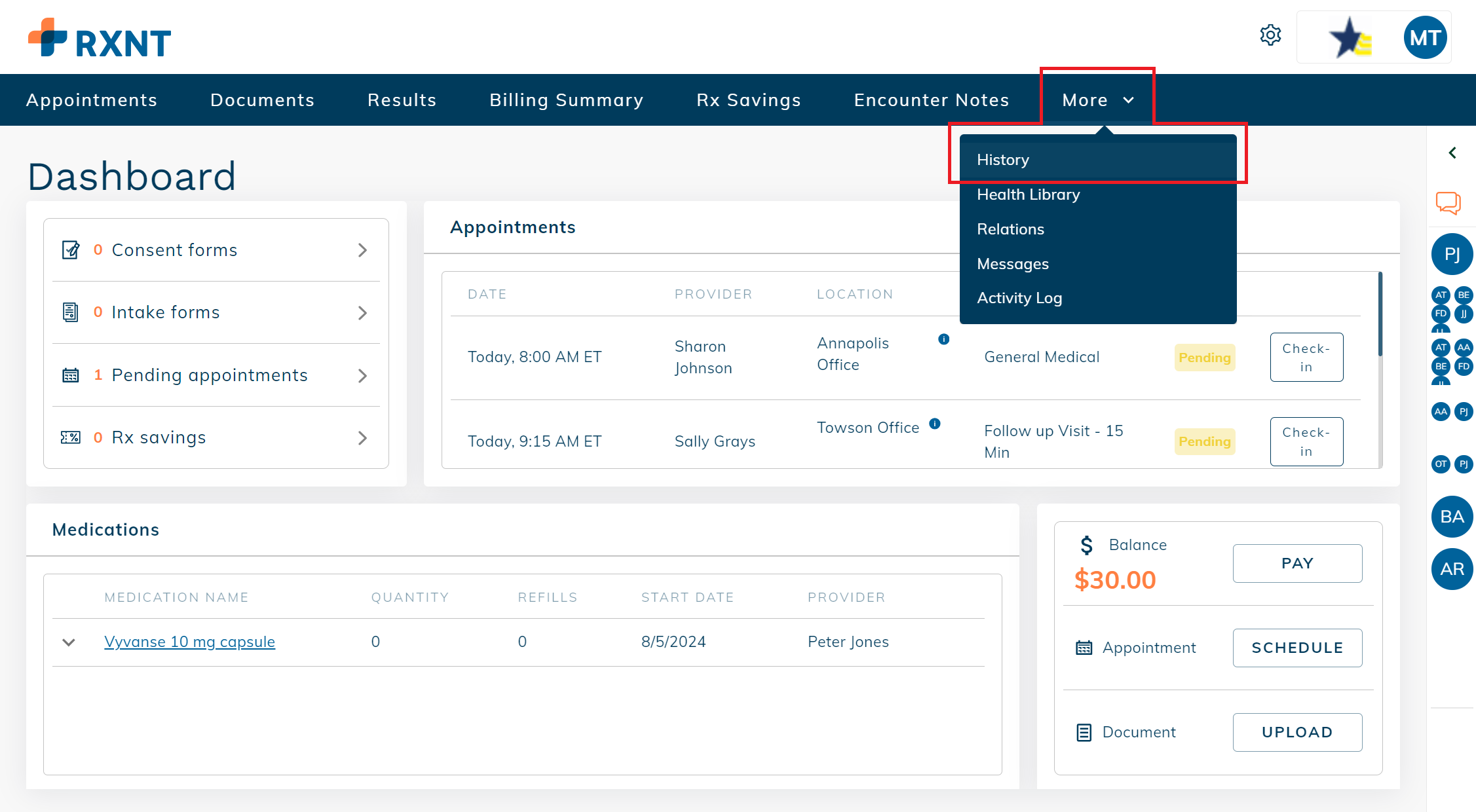This screenshot has height=812, width=1476.
Task: Go to the Documents tab
Action: click(x=262, y=100)
